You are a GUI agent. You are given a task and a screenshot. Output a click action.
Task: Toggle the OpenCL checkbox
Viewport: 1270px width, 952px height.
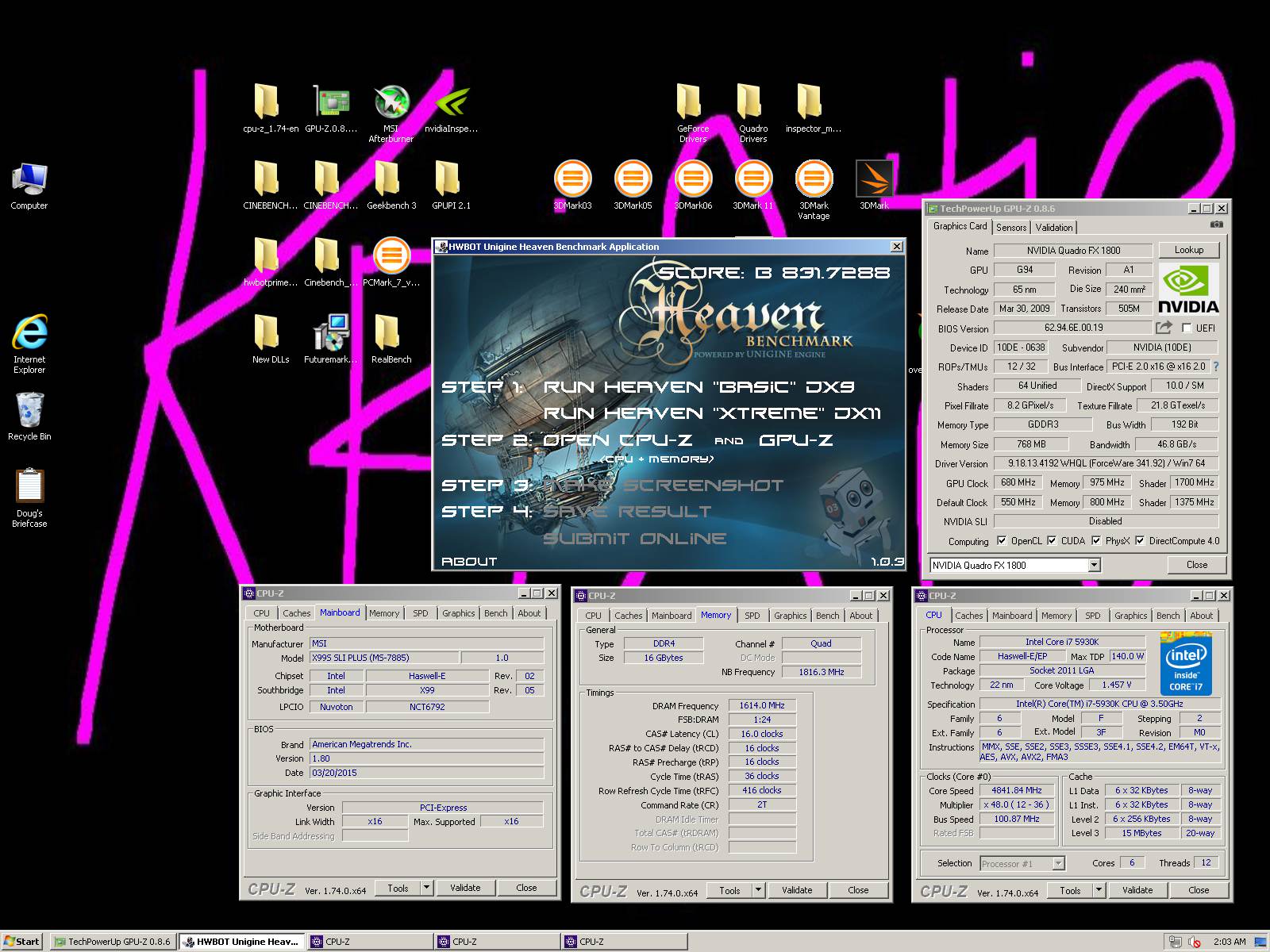(1002, 541)
